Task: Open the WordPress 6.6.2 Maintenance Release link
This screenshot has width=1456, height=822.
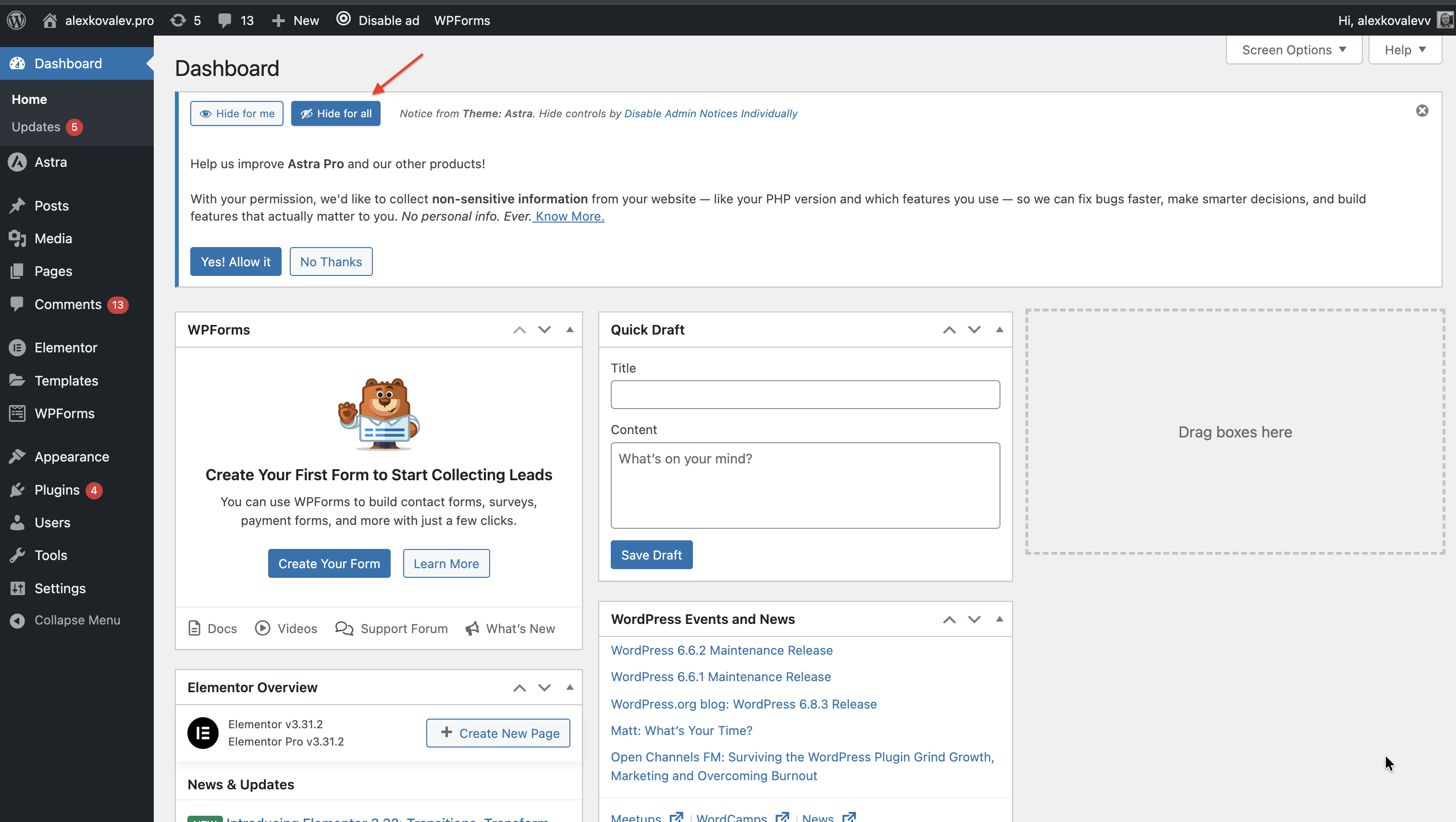Action: tap(722, 650)
